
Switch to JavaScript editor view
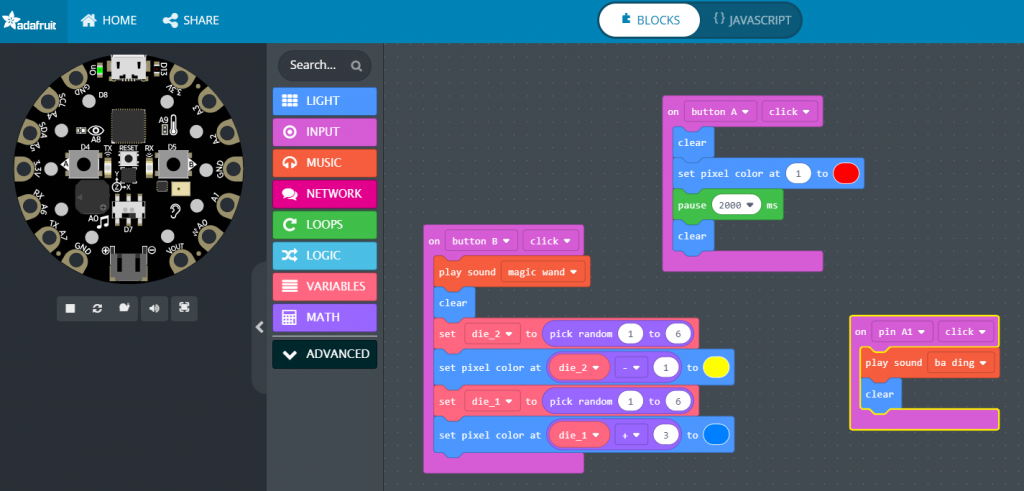(750, 20)
